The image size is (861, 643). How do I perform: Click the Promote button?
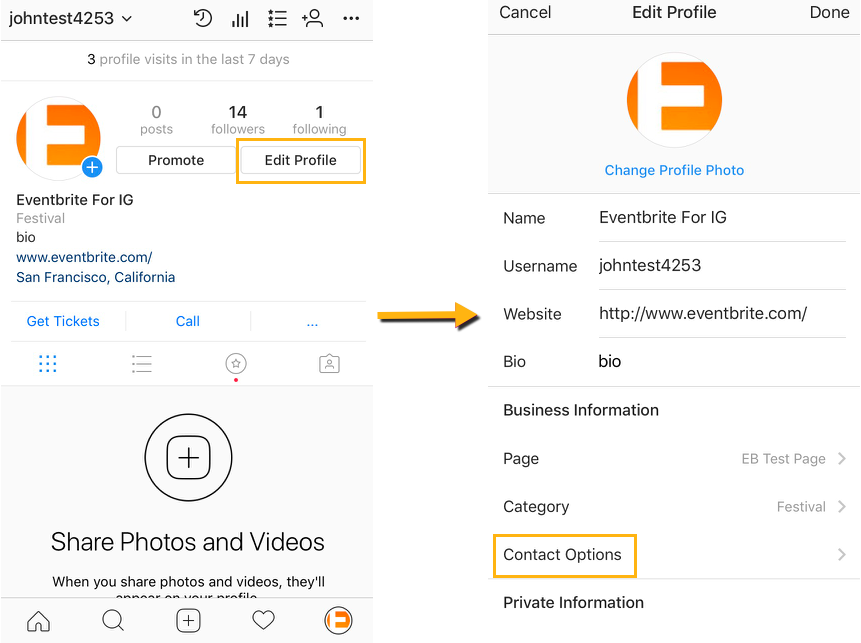(176, 160)
